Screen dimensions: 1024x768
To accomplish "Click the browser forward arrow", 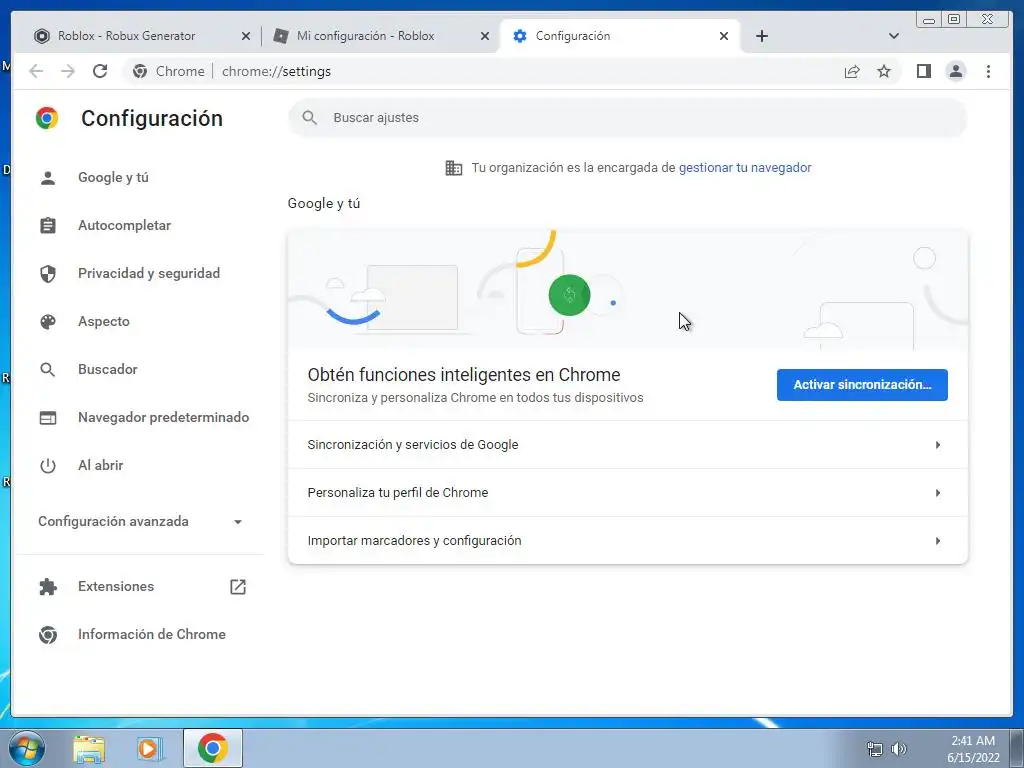I will tap(68, 71).
